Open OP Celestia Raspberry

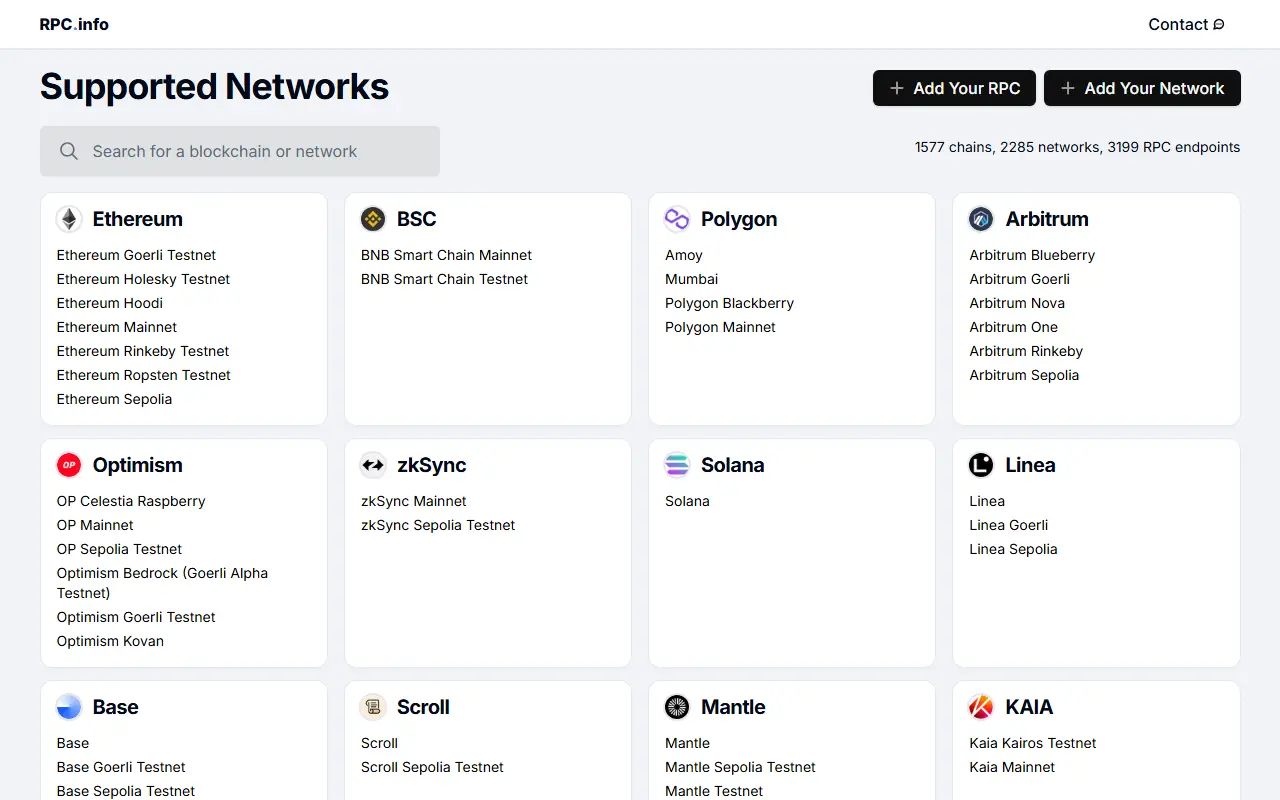[x=131, y=501]
